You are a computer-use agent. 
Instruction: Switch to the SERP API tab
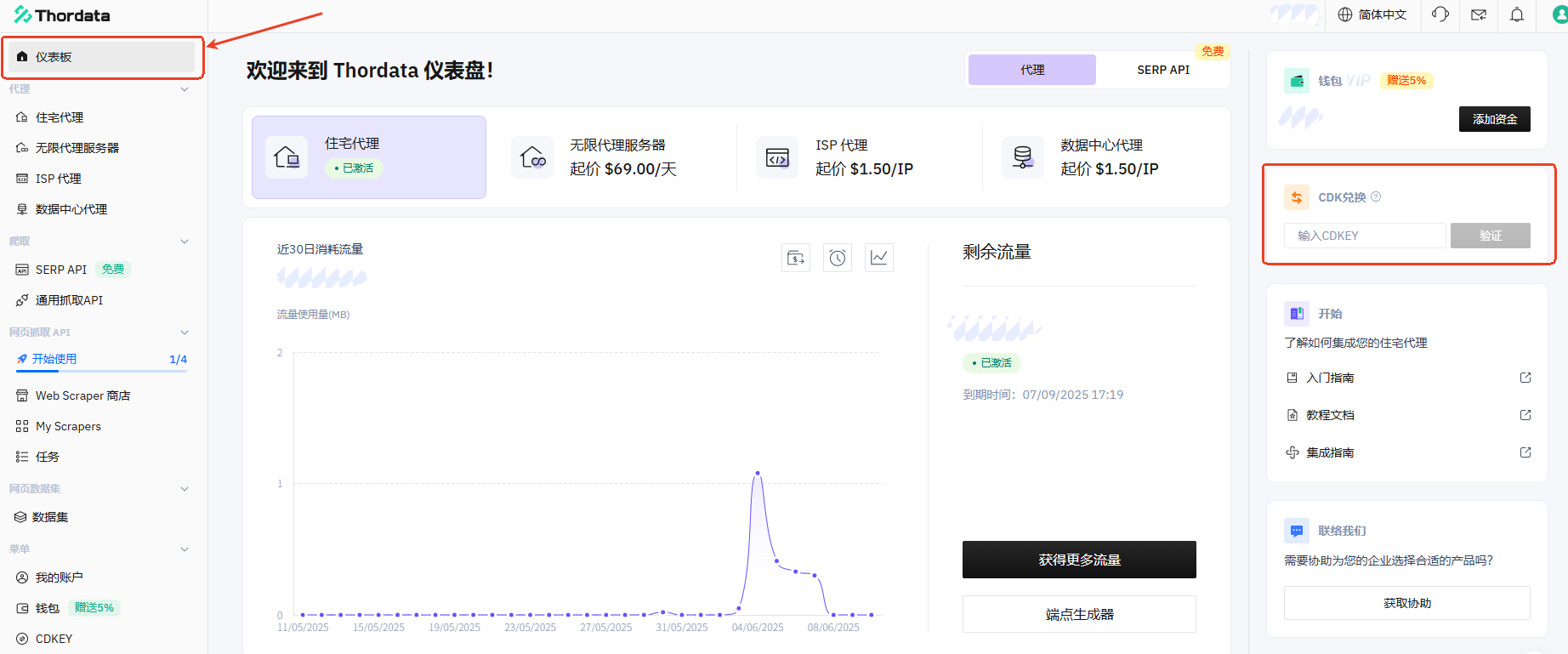point(1163,70)
